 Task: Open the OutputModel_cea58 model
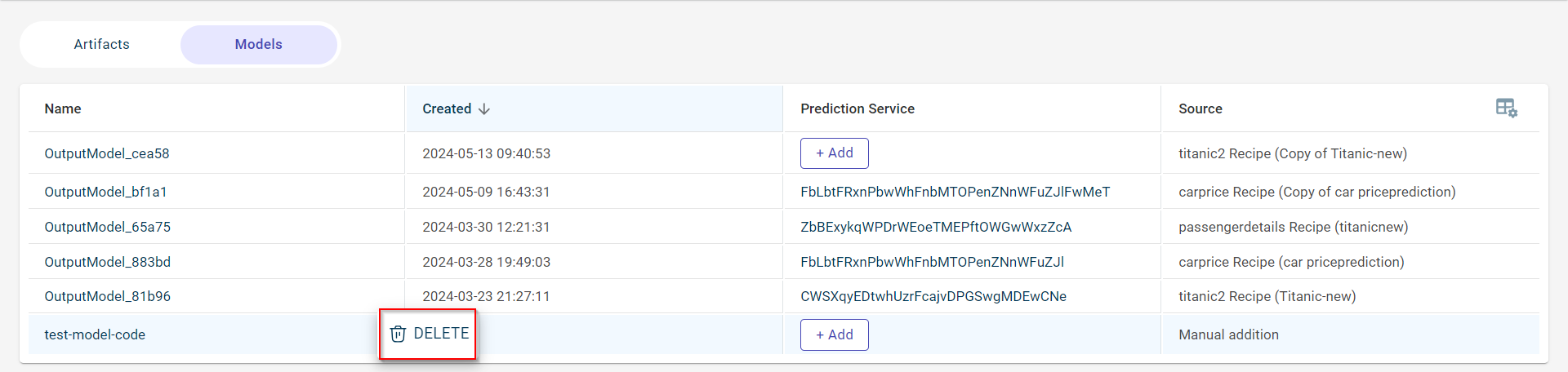tap(107, 153)
